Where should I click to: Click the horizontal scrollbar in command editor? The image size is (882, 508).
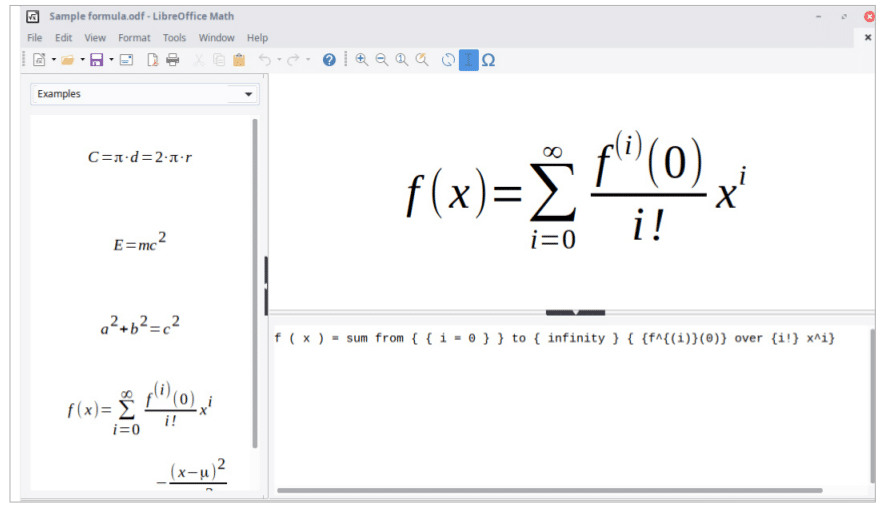click(x=549, y=490)
